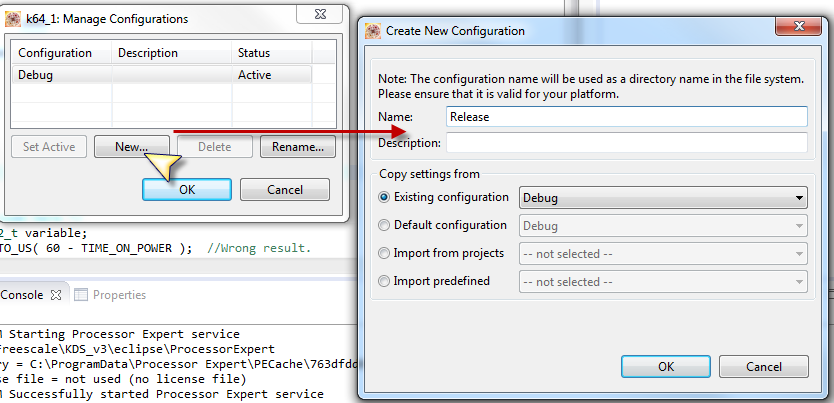834x403 pixels.
Task: Open the Existing configuration Debug dropdown
Action: (663, 198)
